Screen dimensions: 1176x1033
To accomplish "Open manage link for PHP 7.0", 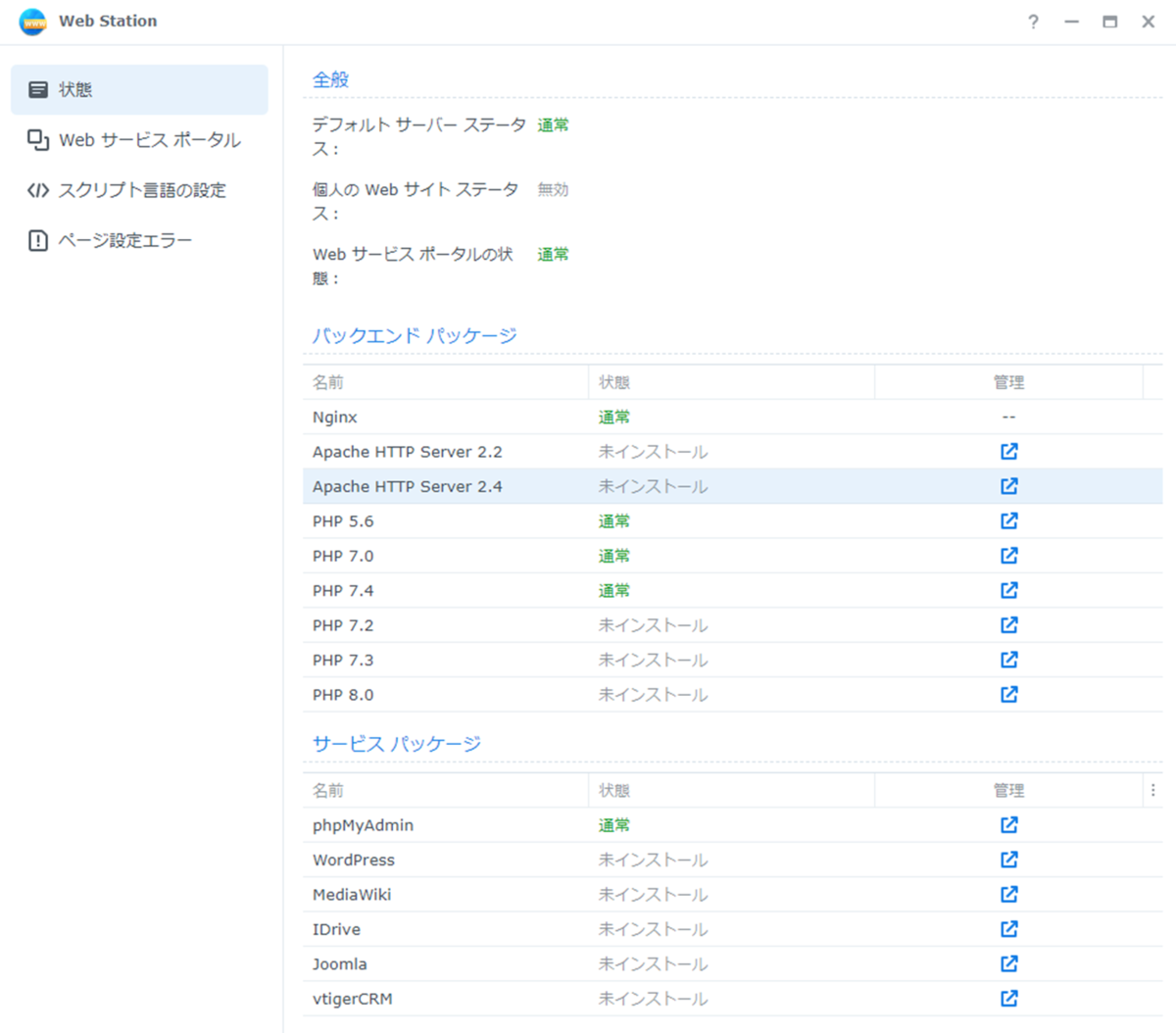I will point(1008,556).
